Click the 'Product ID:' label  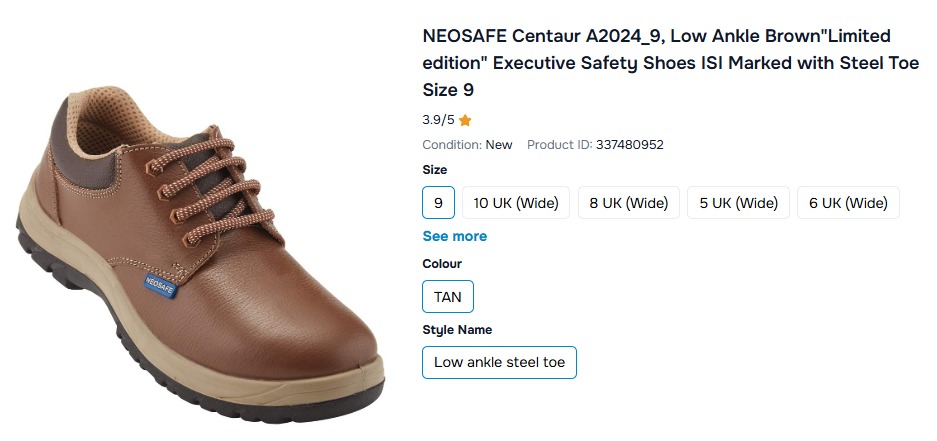(x=559, y=145)
